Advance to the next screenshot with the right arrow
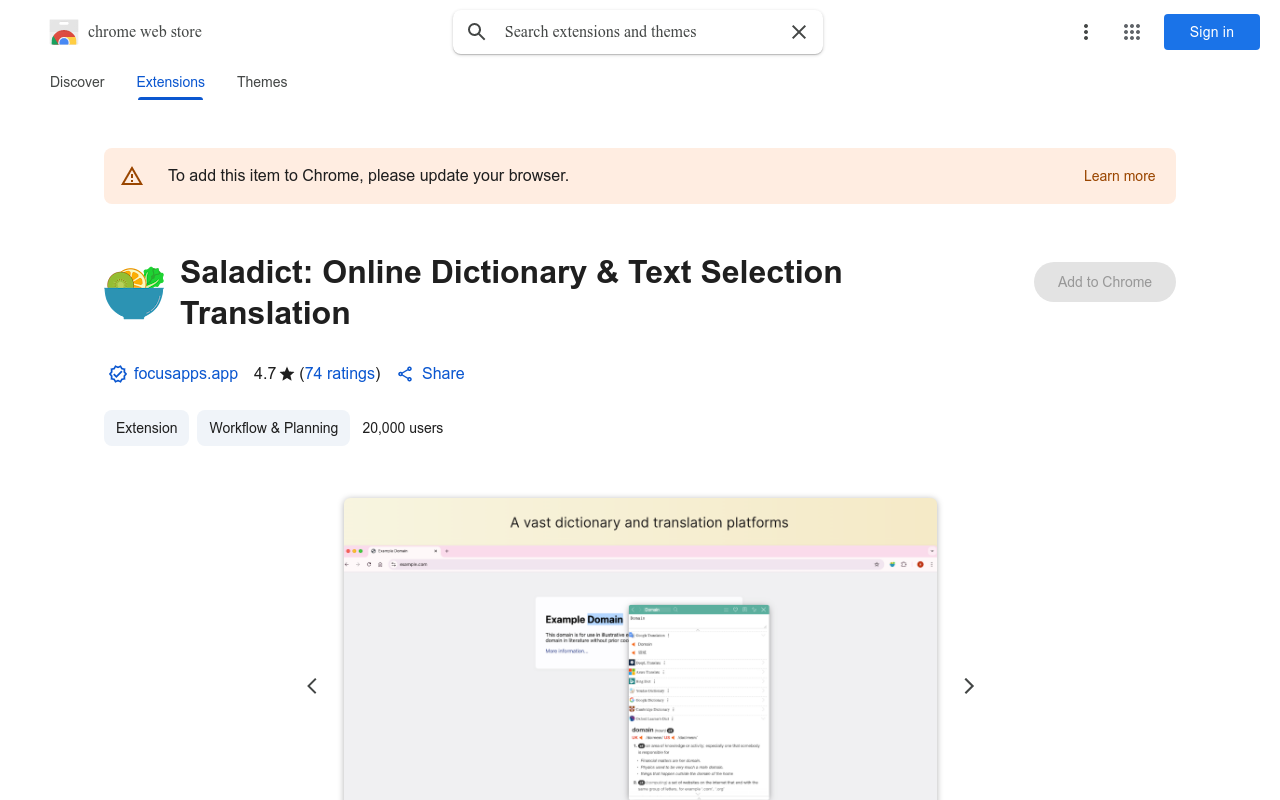This screenshot has height=800, width=1280. click(x=968, y=686)
